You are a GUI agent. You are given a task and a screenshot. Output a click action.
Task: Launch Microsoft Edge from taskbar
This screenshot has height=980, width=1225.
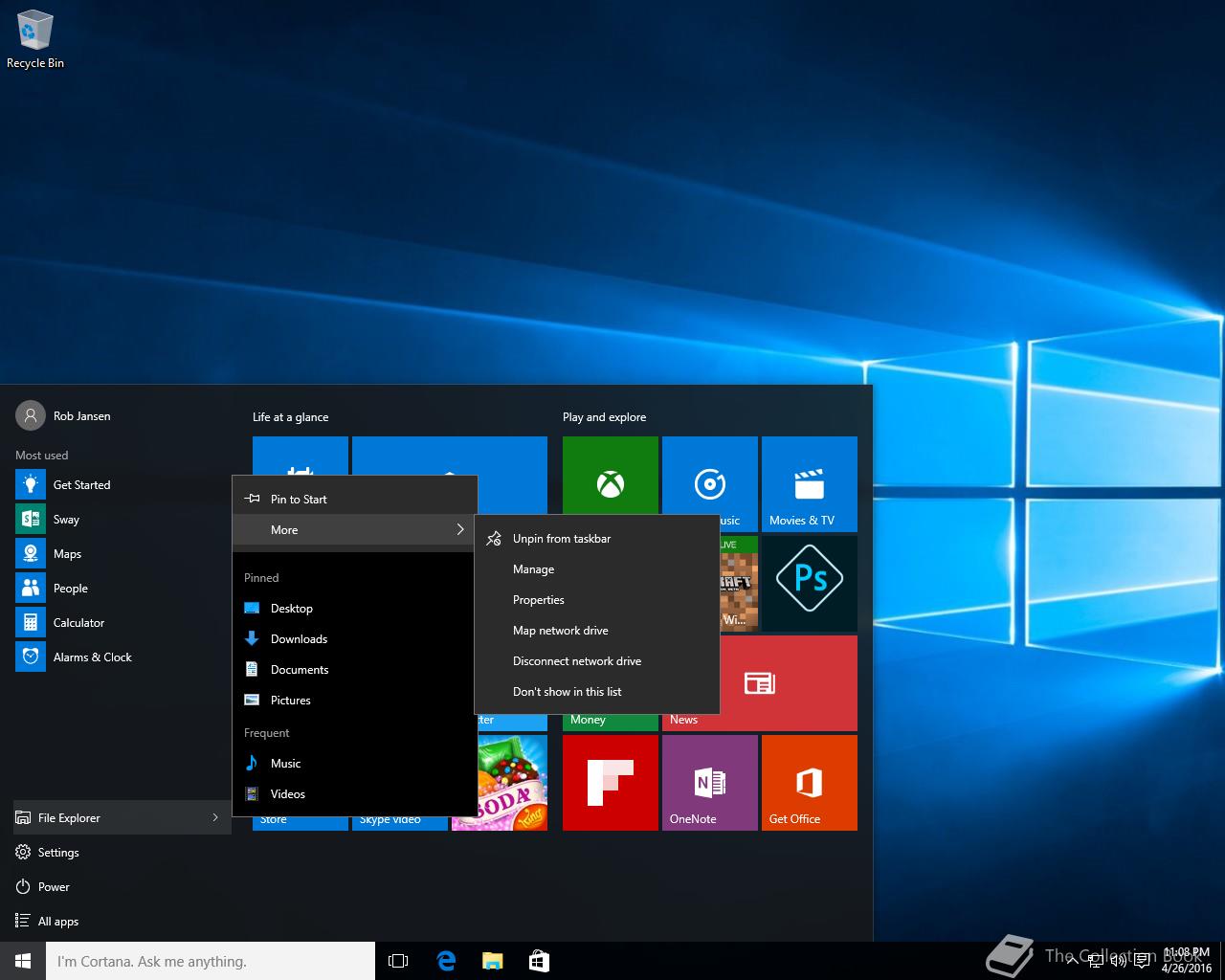(446, 961)
